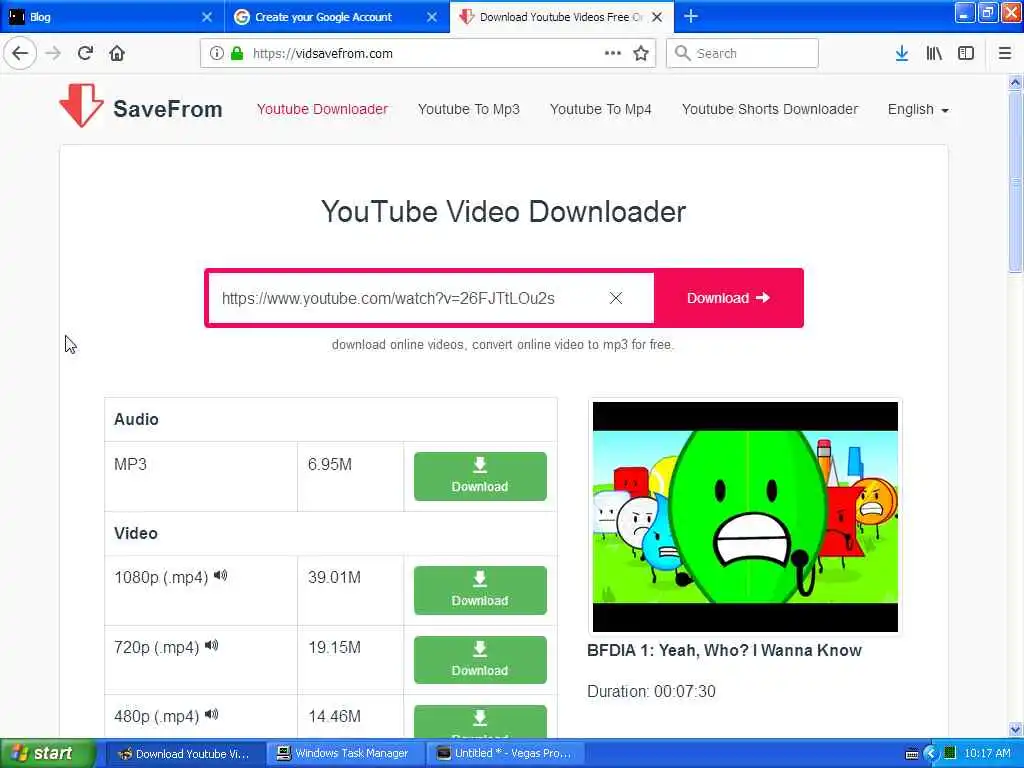Viewport: 1024px width, 768px height.
Task: Click speaker icon beside 480p (.mp4)
Action: coord(212,714)
